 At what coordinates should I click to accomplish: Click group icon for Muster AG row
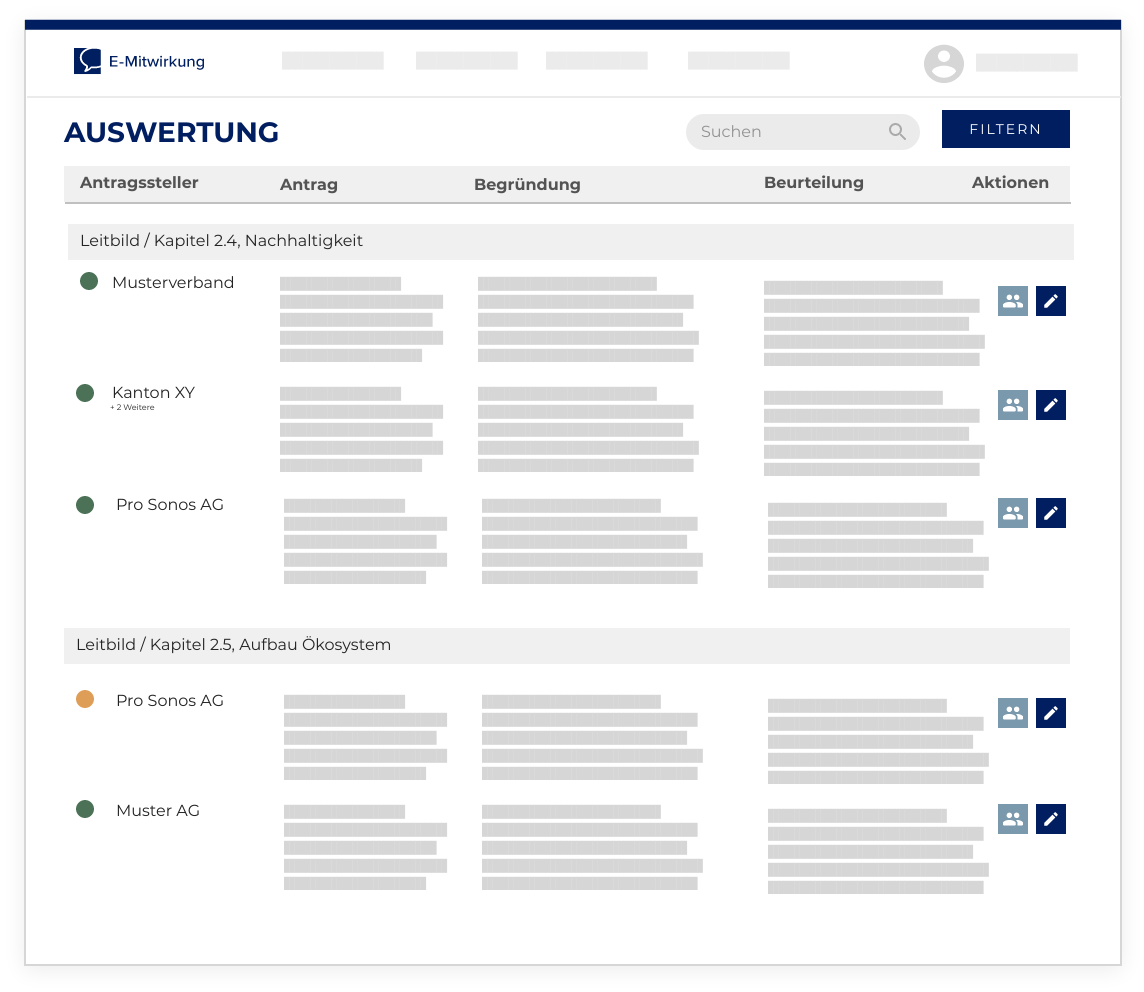coord(1013,819)
